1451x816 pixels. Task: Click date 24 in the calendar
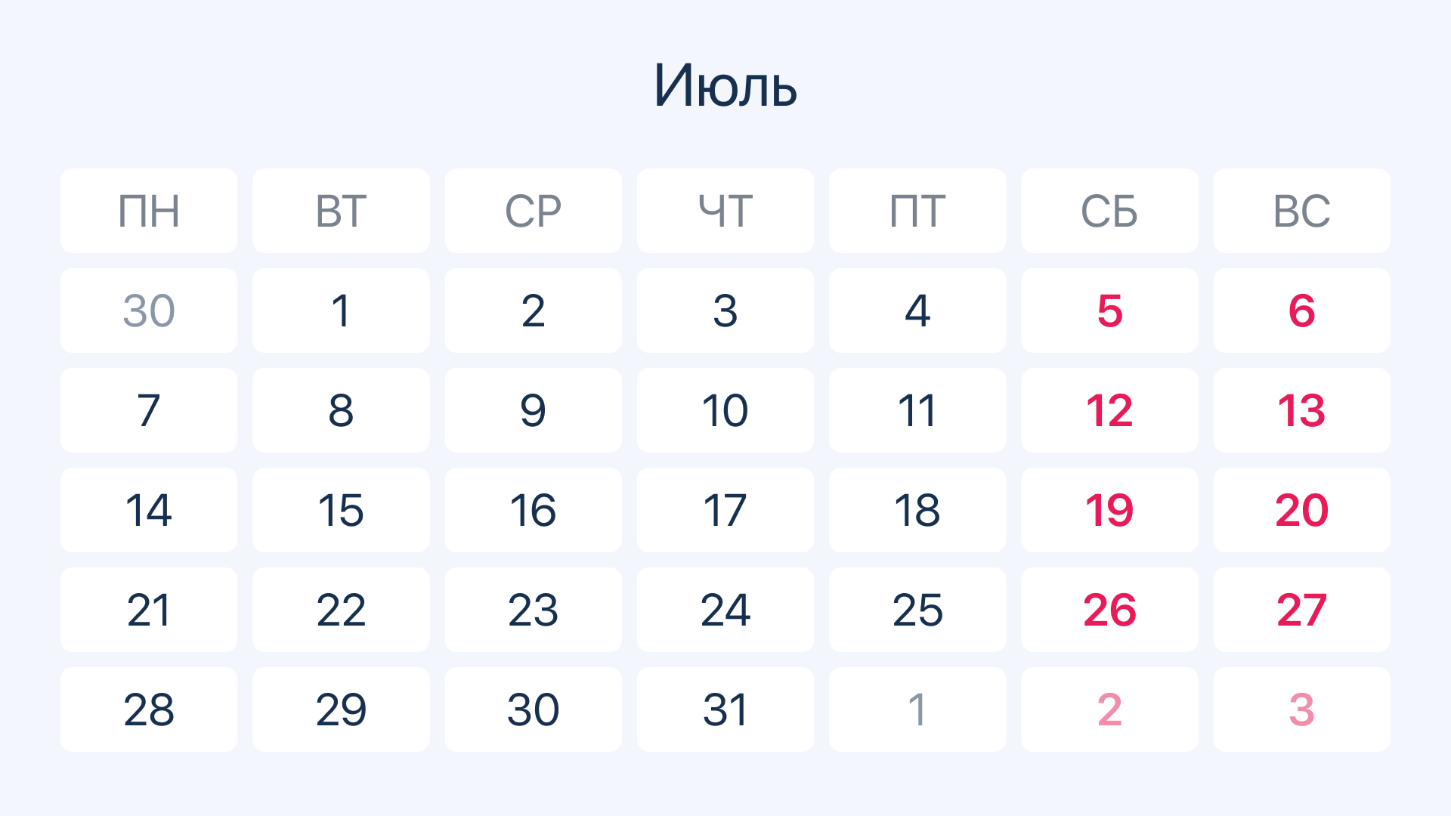[x=725, y=610]
